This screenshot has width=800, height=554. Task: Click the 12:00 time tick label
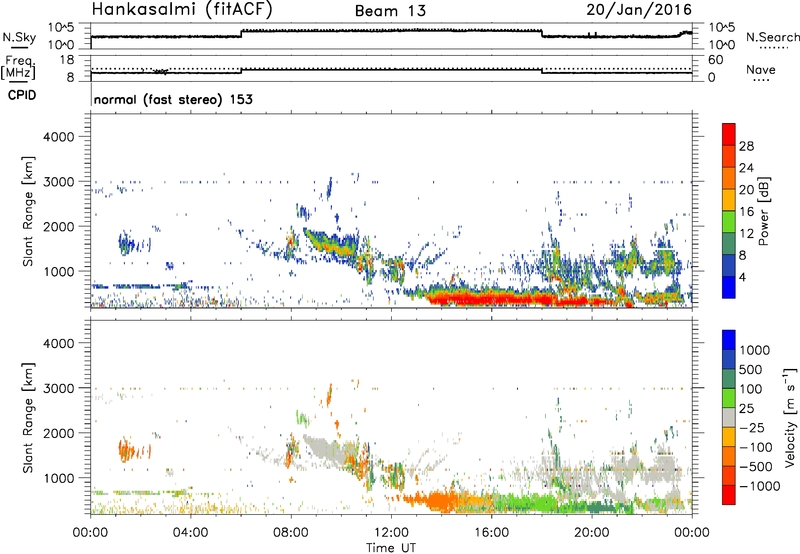coord(391,533)
